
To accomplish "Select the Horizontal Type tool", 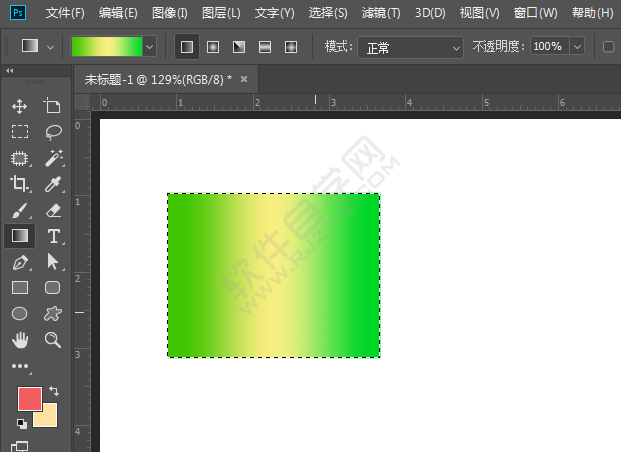I will point(54,236).
